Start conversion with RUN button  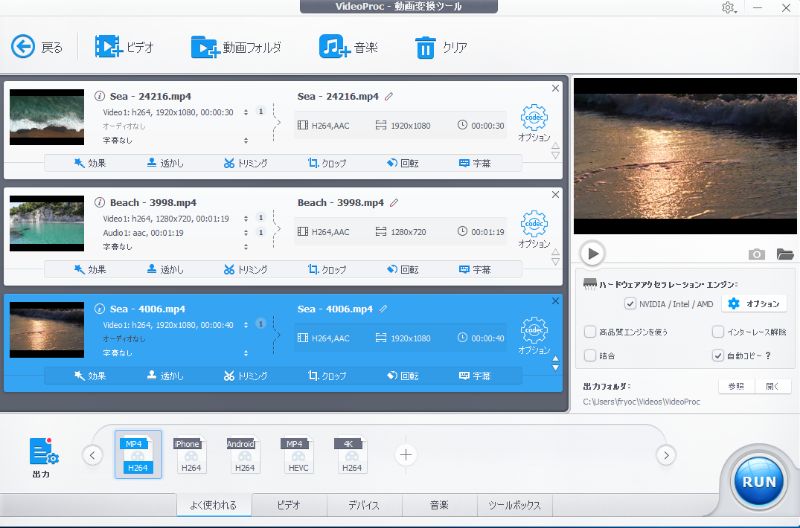759,481
